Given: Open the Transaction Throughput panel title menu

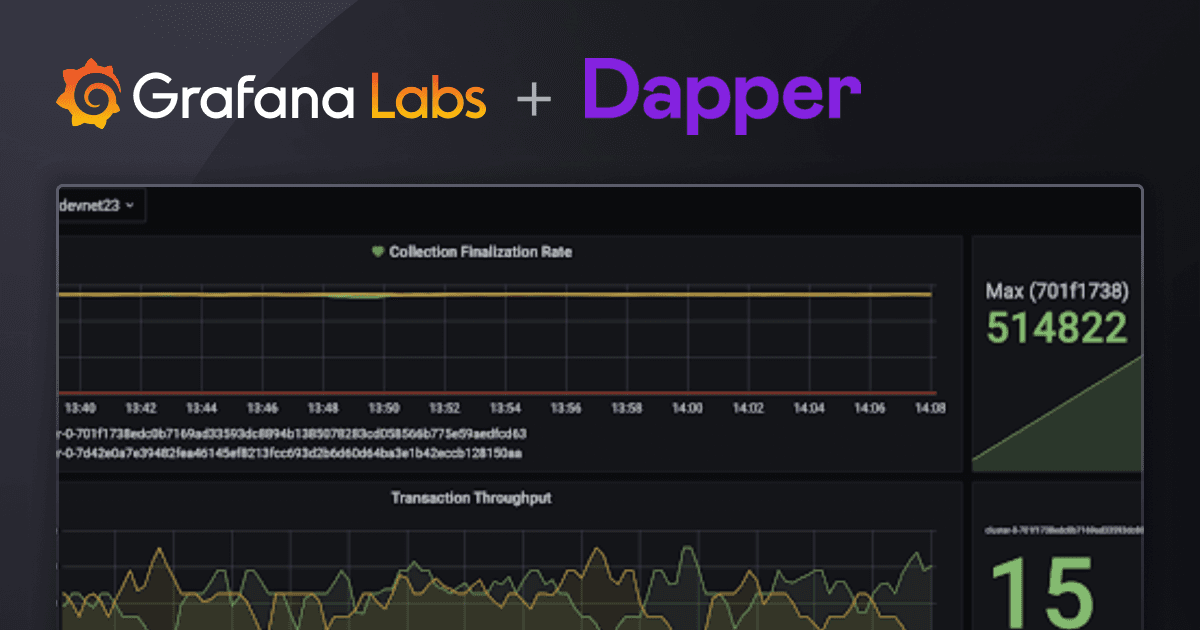Looking at the screenshot, I should pyautogui.click(x=470, y=497).
